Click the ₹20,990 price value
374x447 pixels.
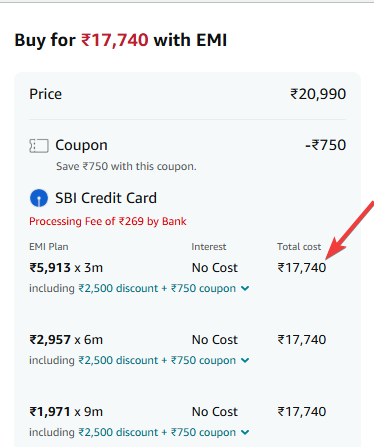[x=318, y=94]
